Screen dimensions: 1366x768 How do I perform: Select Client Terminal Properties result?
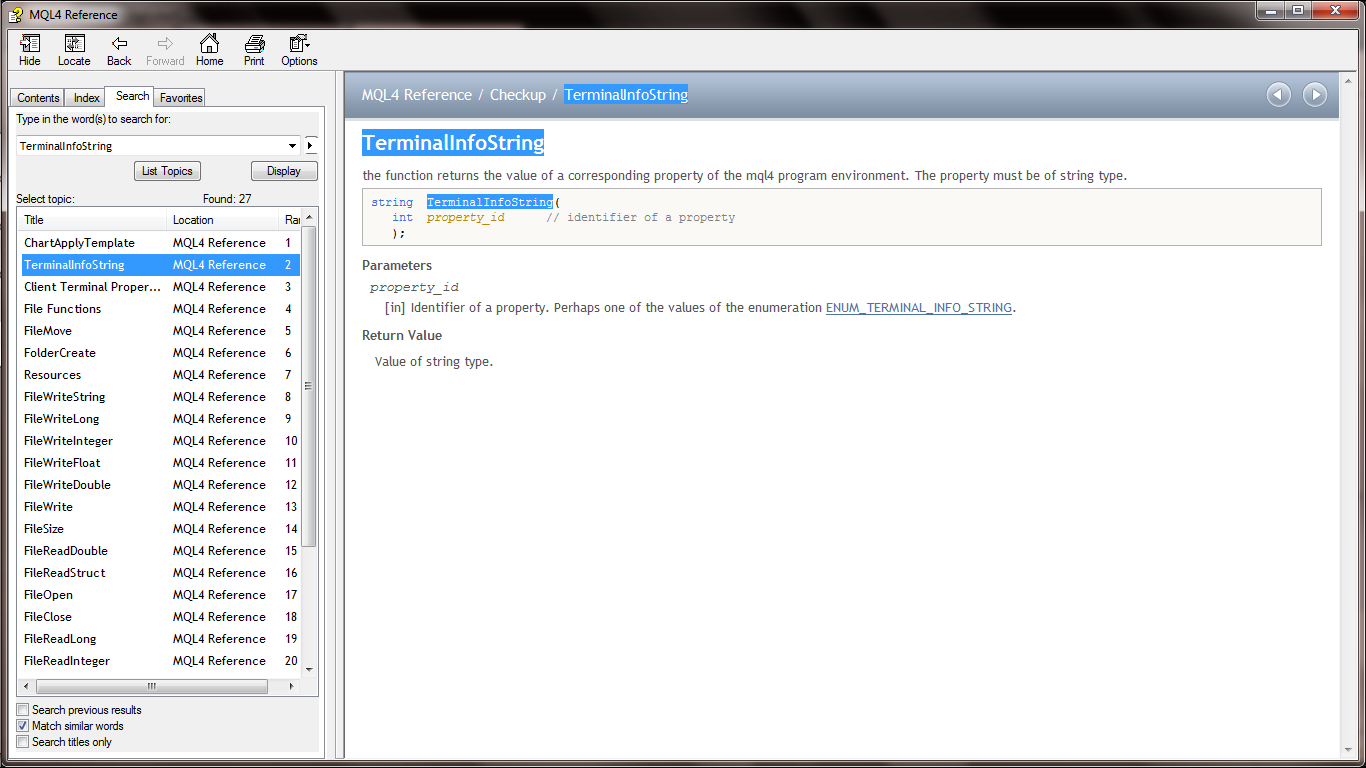point(160,287)
